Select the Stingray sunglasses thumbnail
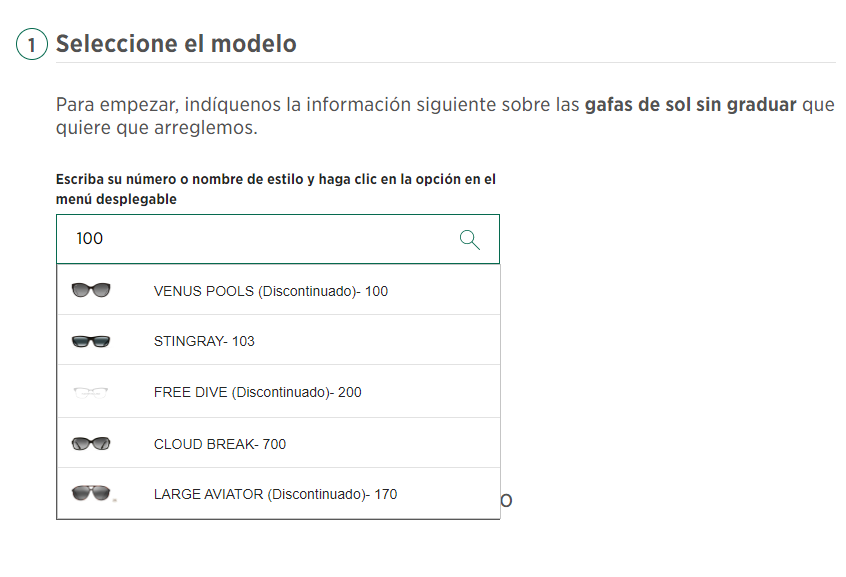 91,341
